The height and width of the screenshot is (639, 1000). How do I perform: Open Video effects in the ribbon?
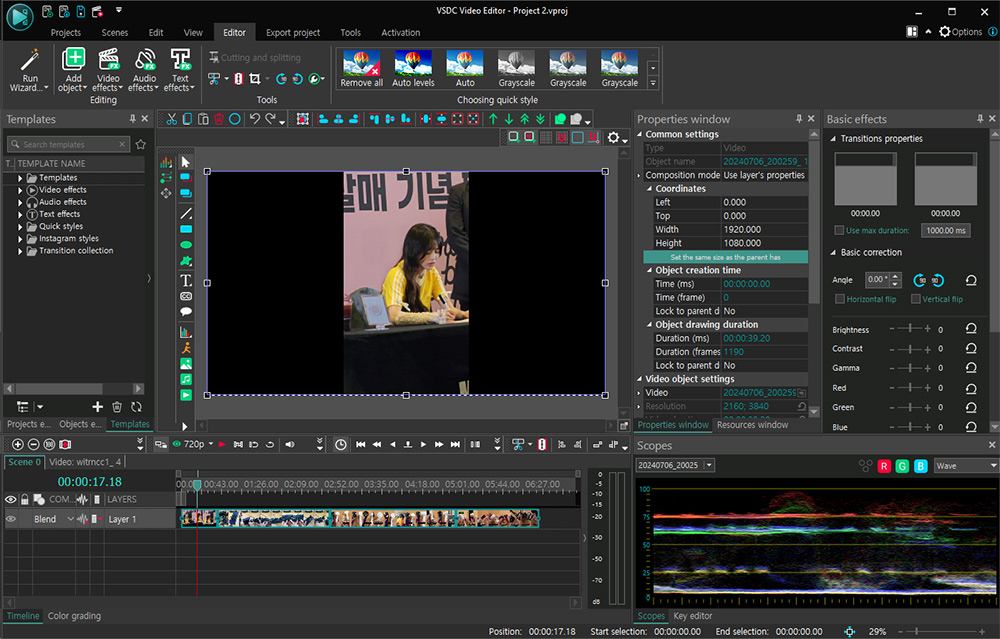click(107, 60)
